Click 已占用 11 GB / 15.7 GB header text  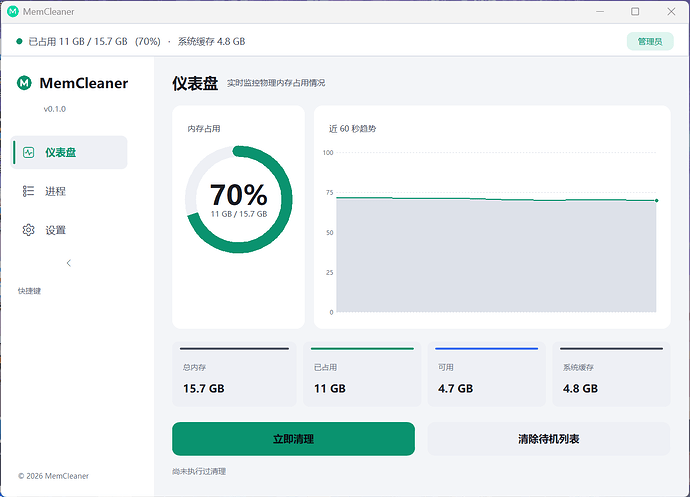(78, 41)
